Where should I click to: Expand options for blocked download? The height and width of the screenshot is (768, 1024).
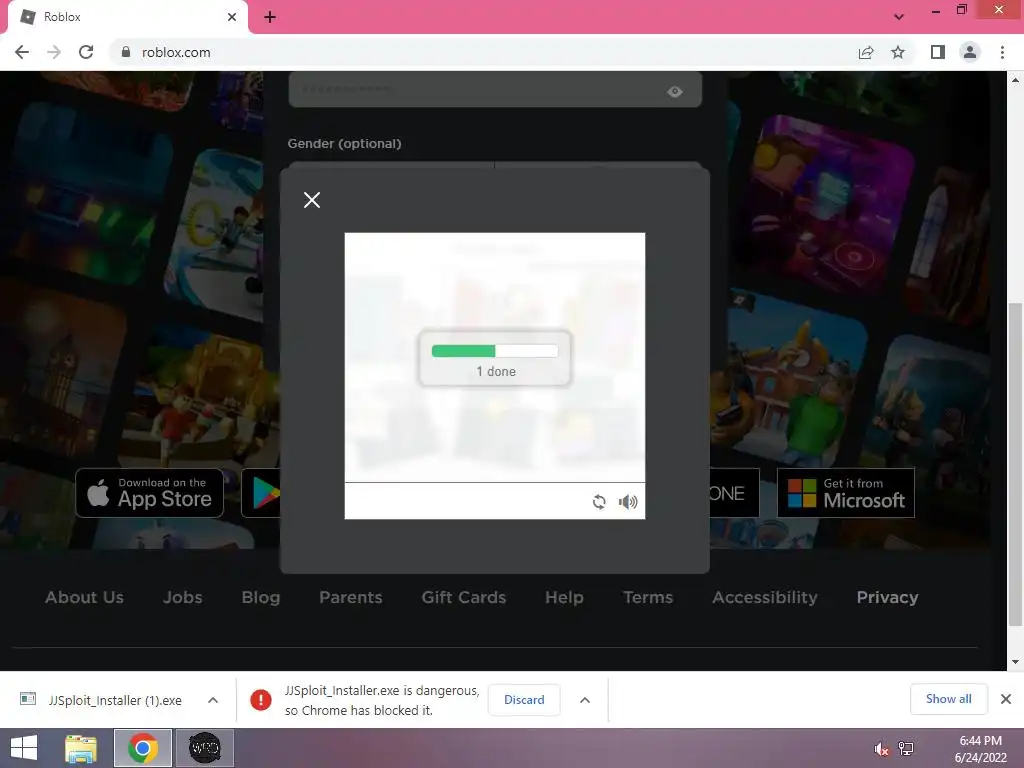585,700
